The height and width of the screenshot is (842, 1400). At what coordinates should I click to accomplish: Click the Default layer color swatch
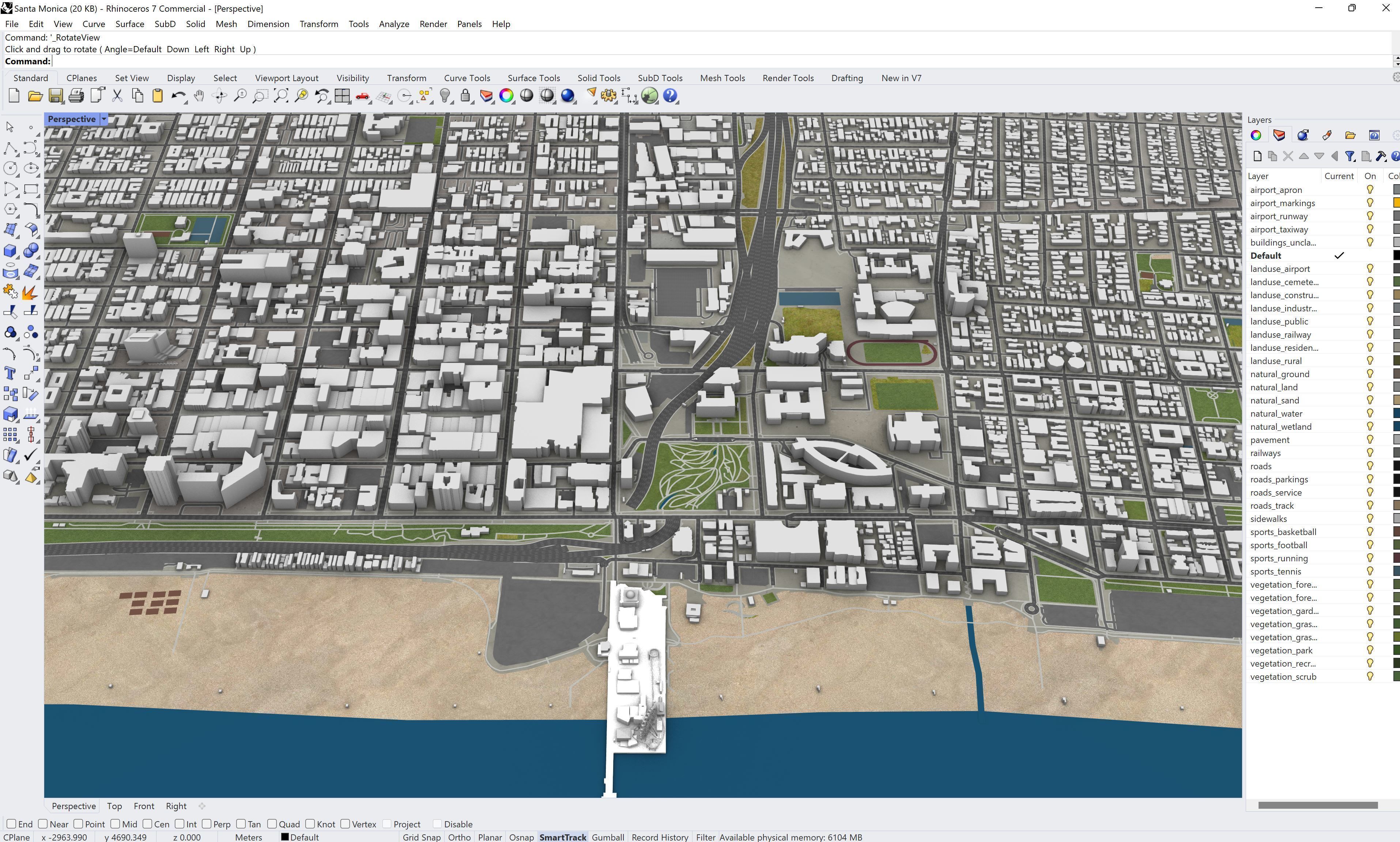1396,256
